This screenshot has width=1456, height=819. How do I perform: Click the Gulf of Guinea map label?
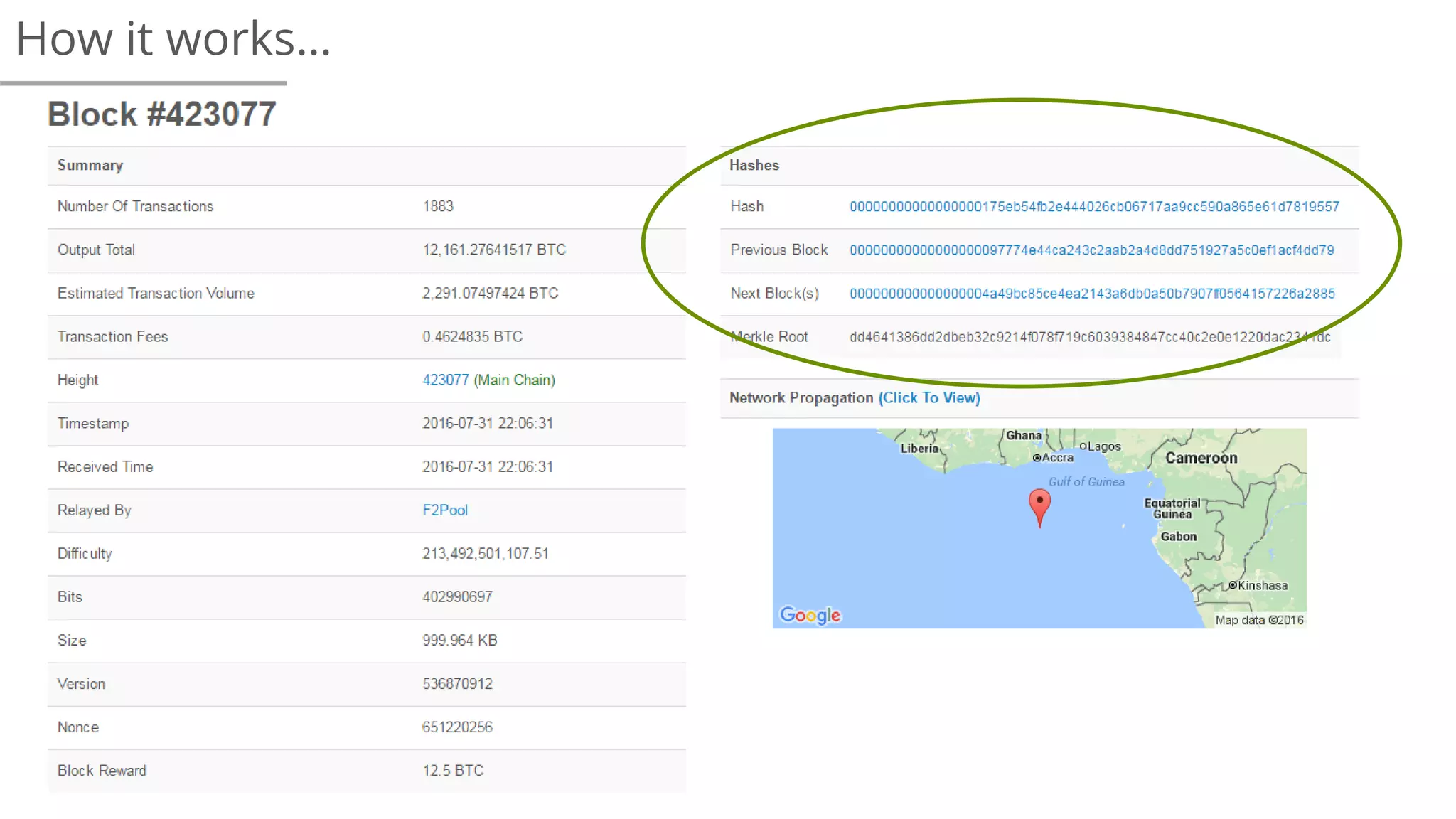pyautogui.click(x=1086, y=482)
